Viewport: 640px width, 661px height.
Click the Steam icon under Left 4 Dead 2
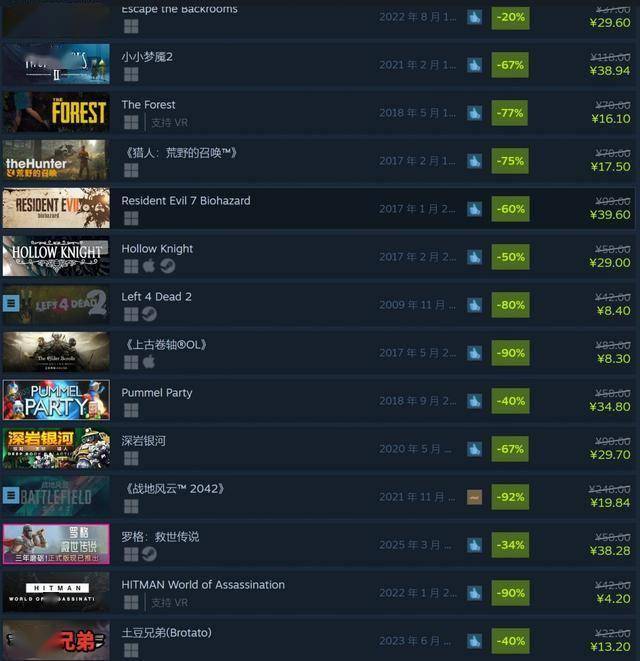click(149, 314)
